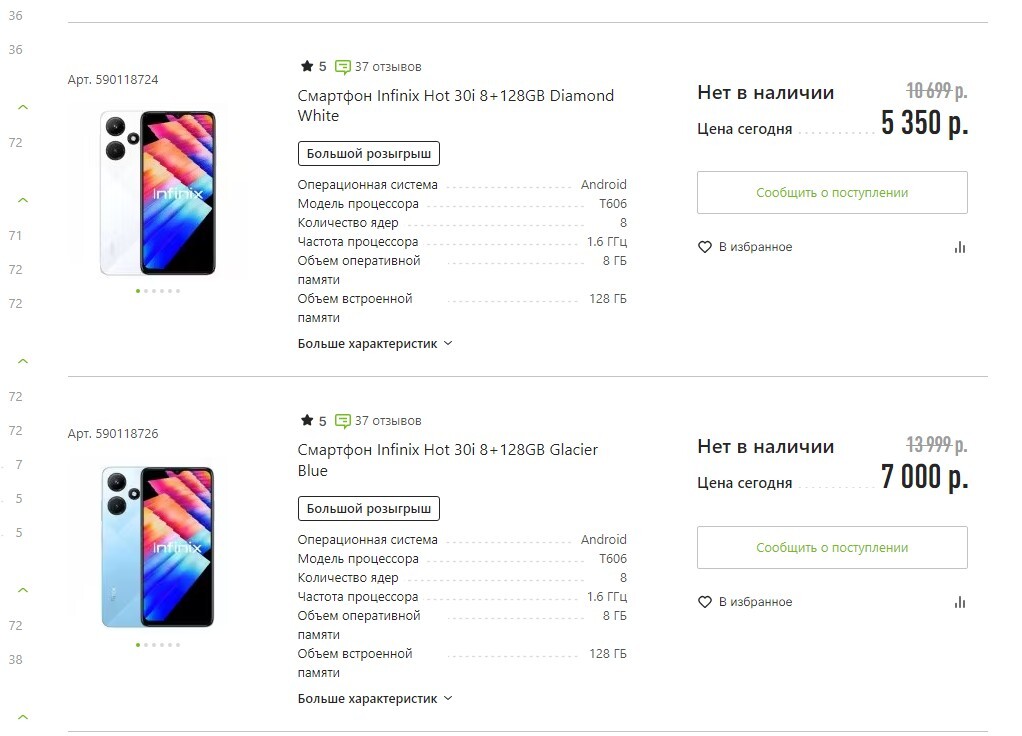Expand more characteristics for Diamond White phone
This screenshot has width=1022, height=736.
coord(375,343)
